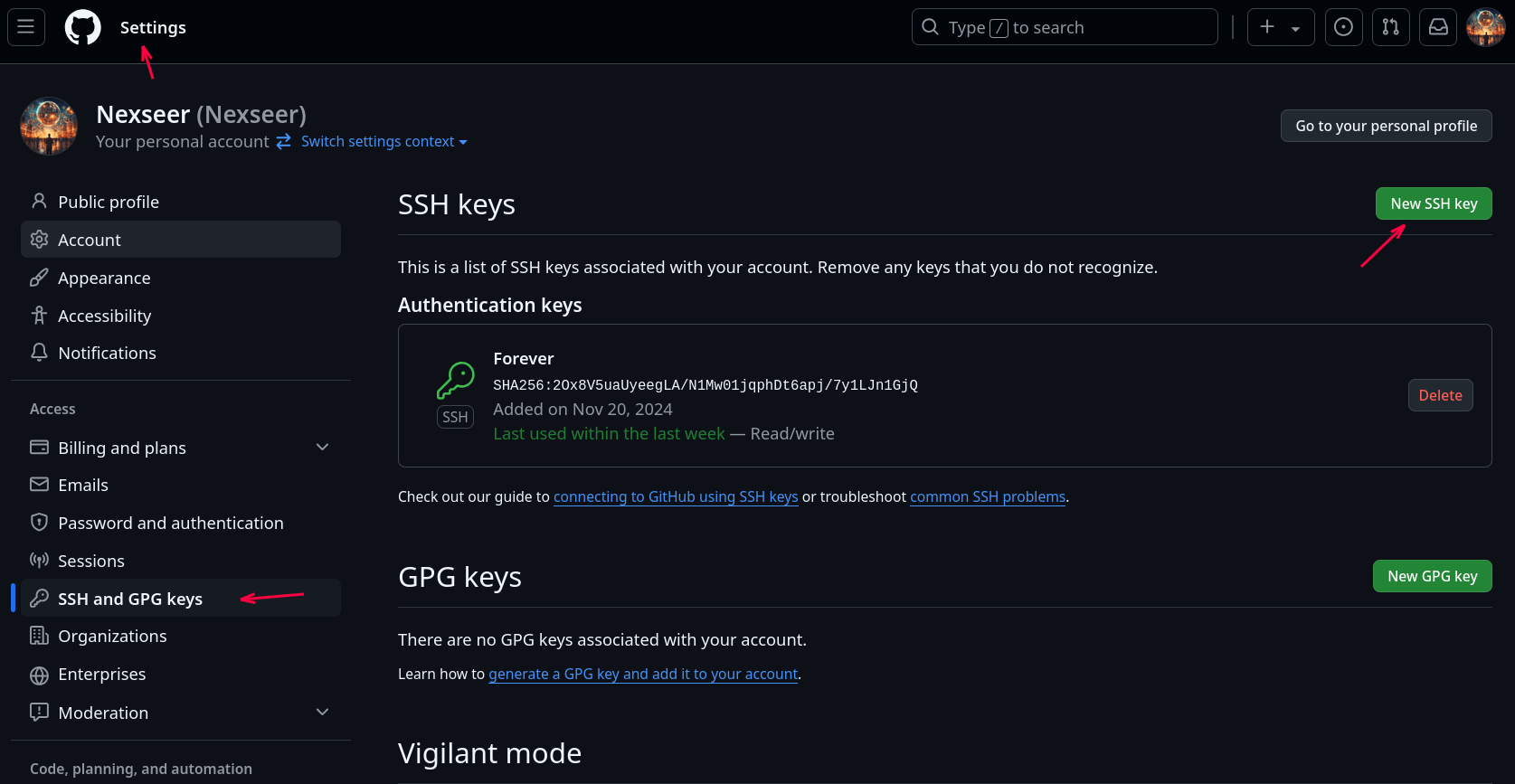Open the Create new plus menu
This screenshot has width=1515, height=784.
(1281, 27)
